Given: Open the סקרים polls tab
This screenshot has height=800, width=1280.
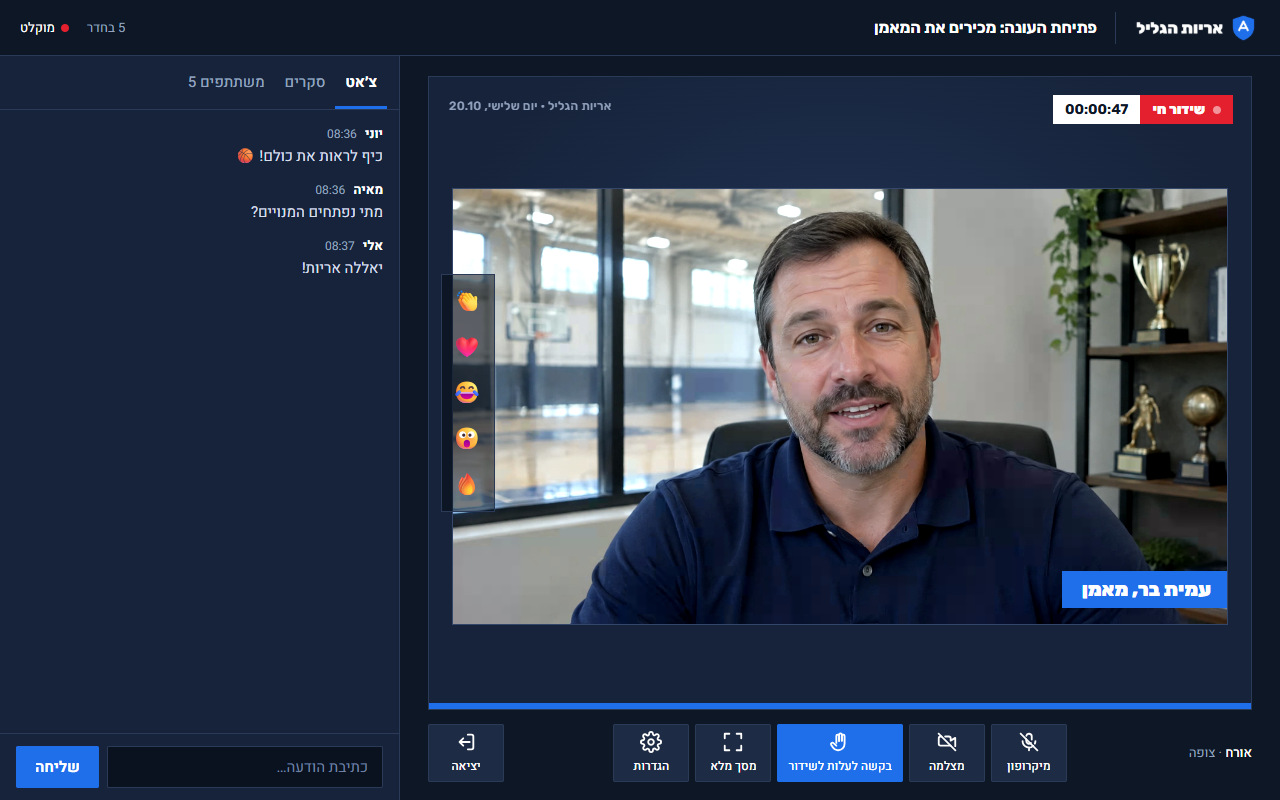Looking at the screenshot, I should (305, 82).
